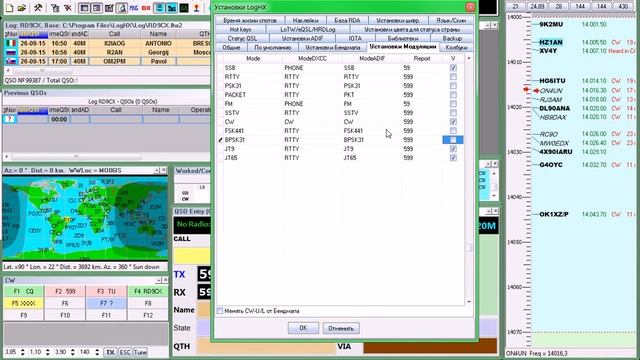Confirm settings with OK button
Screen dimensions: 640x360
click(303, 328)
